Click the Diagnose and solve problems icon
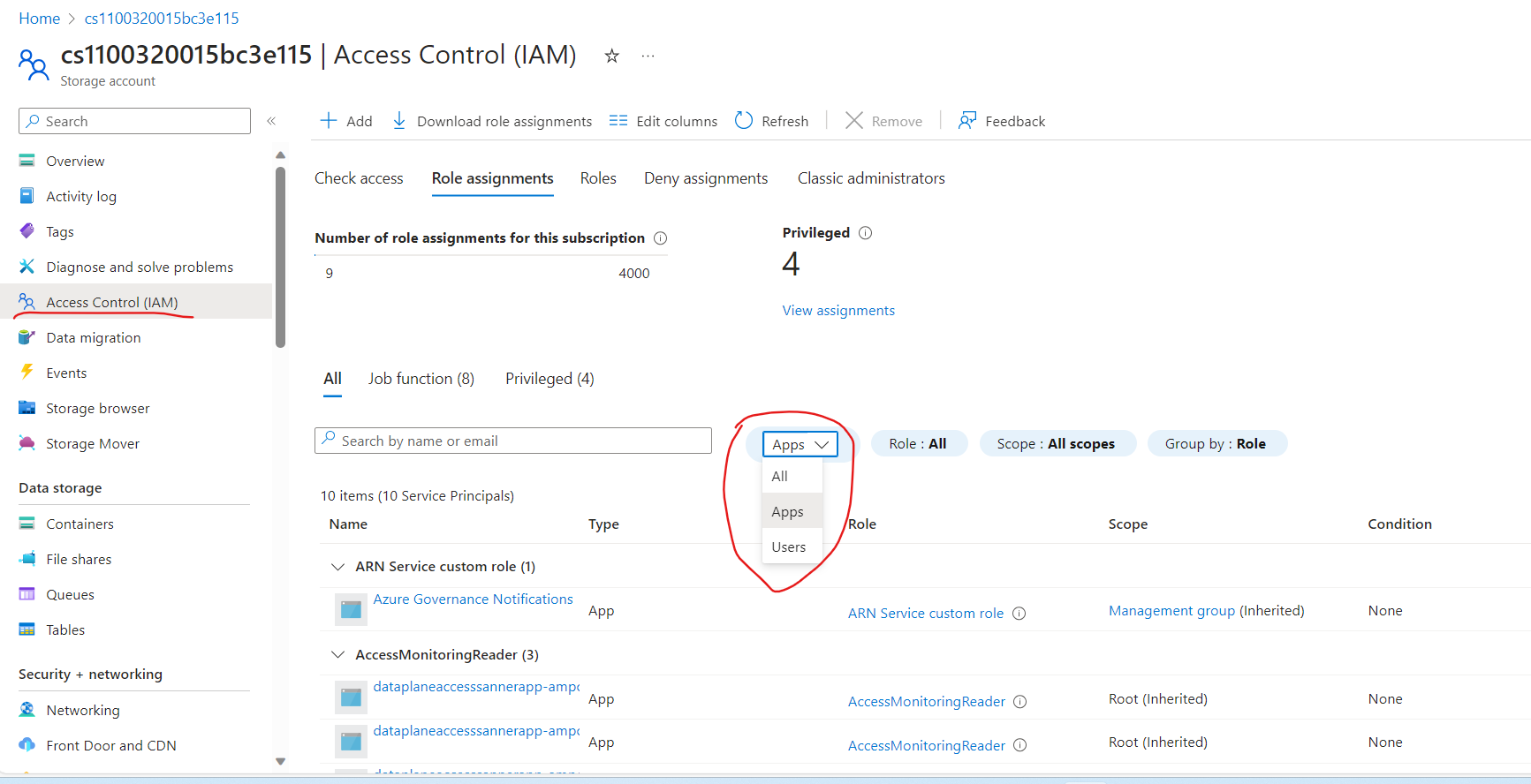The image size is (1531, 784). pos(27,267)
